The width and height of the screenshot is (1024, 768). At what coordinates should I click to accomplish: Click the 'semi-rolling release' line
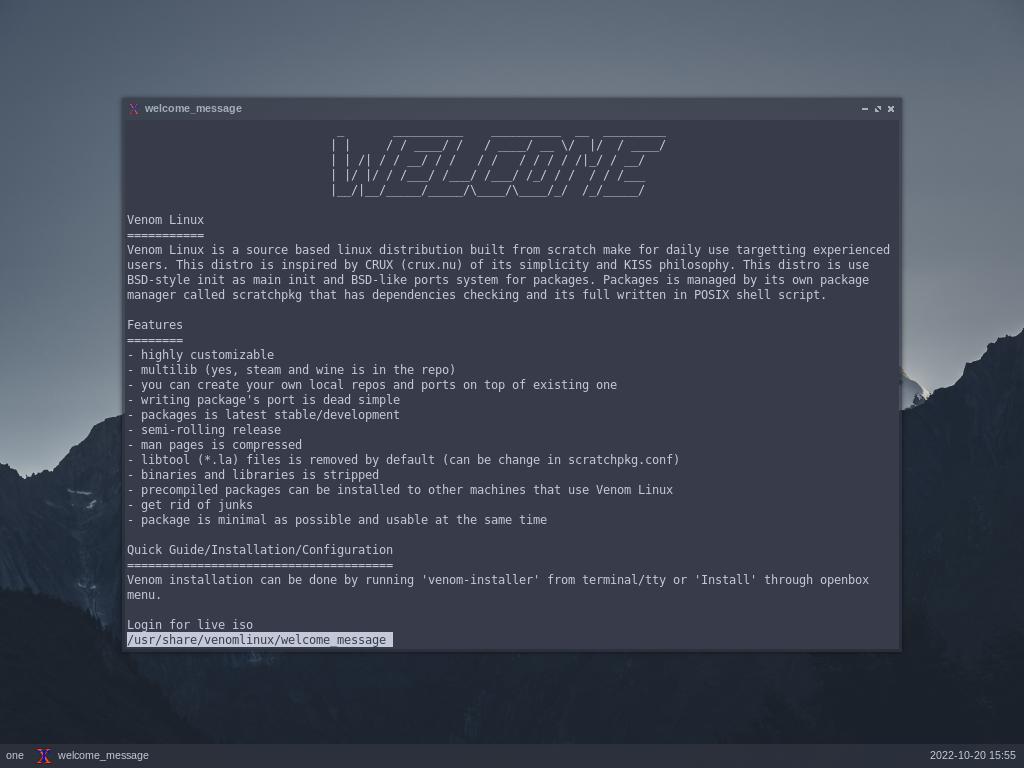[204, 430]
